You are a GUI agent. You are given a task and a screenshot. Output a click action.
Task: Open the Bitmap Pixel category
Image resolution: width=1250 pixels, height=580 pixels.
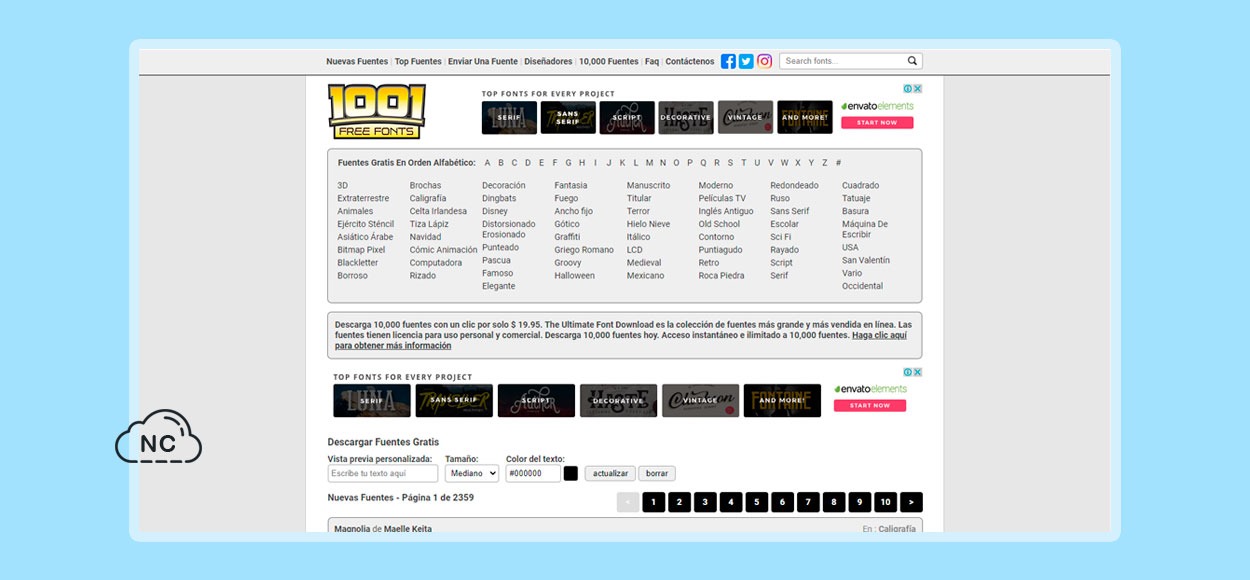(x=361, y=250)
